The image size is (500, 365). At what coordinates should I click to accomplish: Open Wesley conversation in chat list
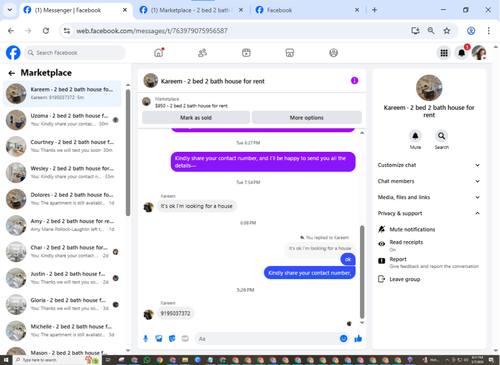coord(63,172)
